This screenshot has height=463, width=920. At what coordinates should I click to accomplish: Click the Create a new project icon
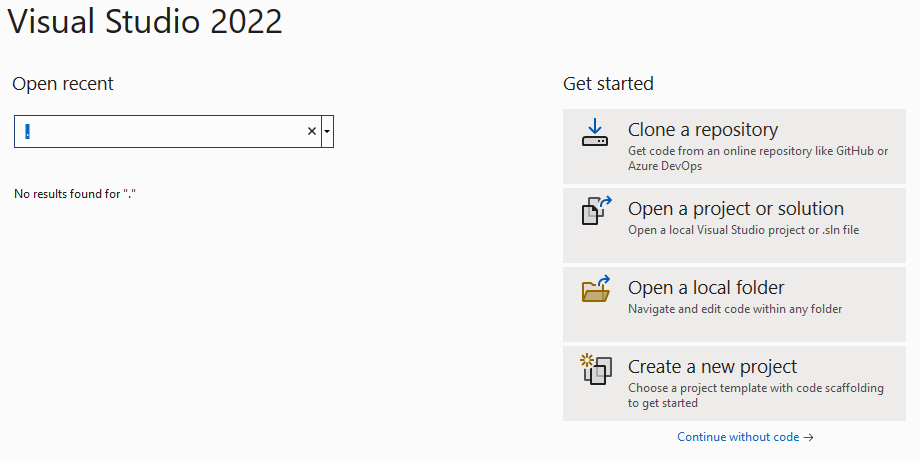coord(595,369)
